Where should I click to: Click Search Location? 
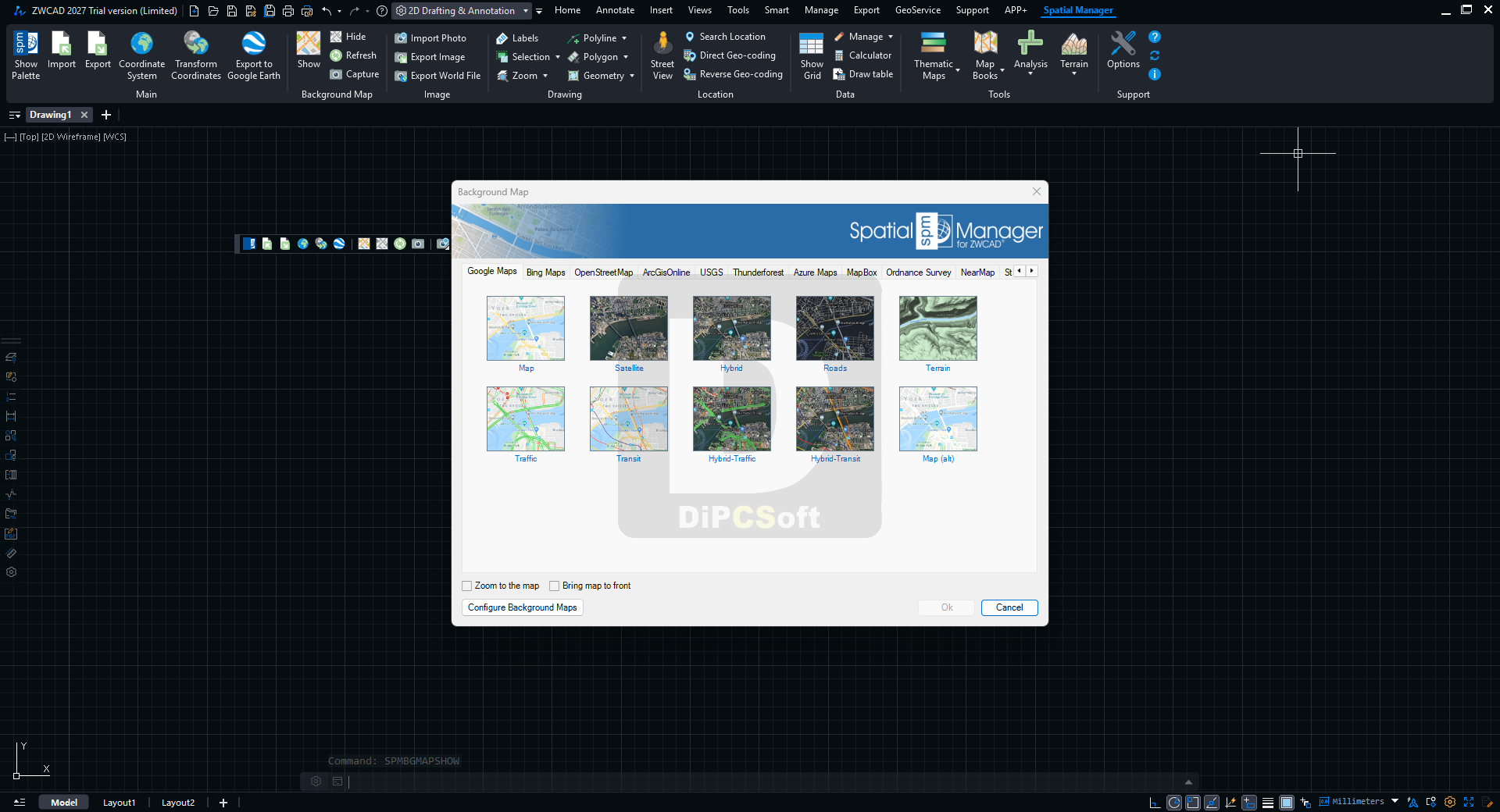(724, 37)
